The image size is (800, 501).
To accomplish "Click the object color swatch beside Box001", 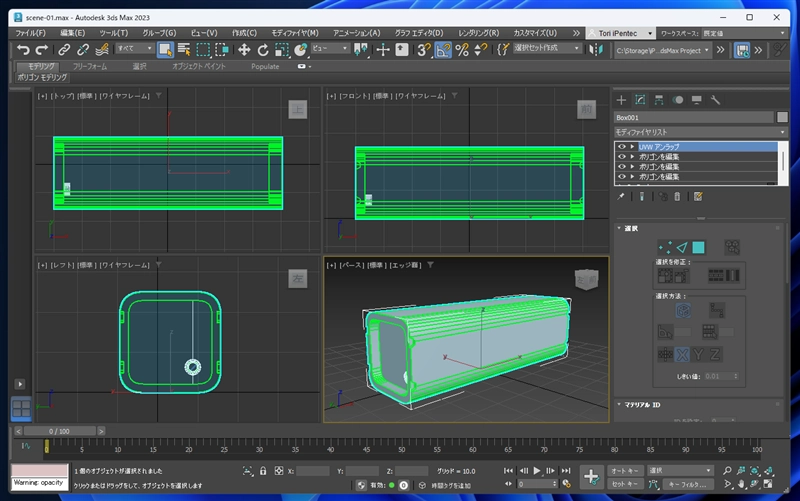I will (x=781, y=117).
